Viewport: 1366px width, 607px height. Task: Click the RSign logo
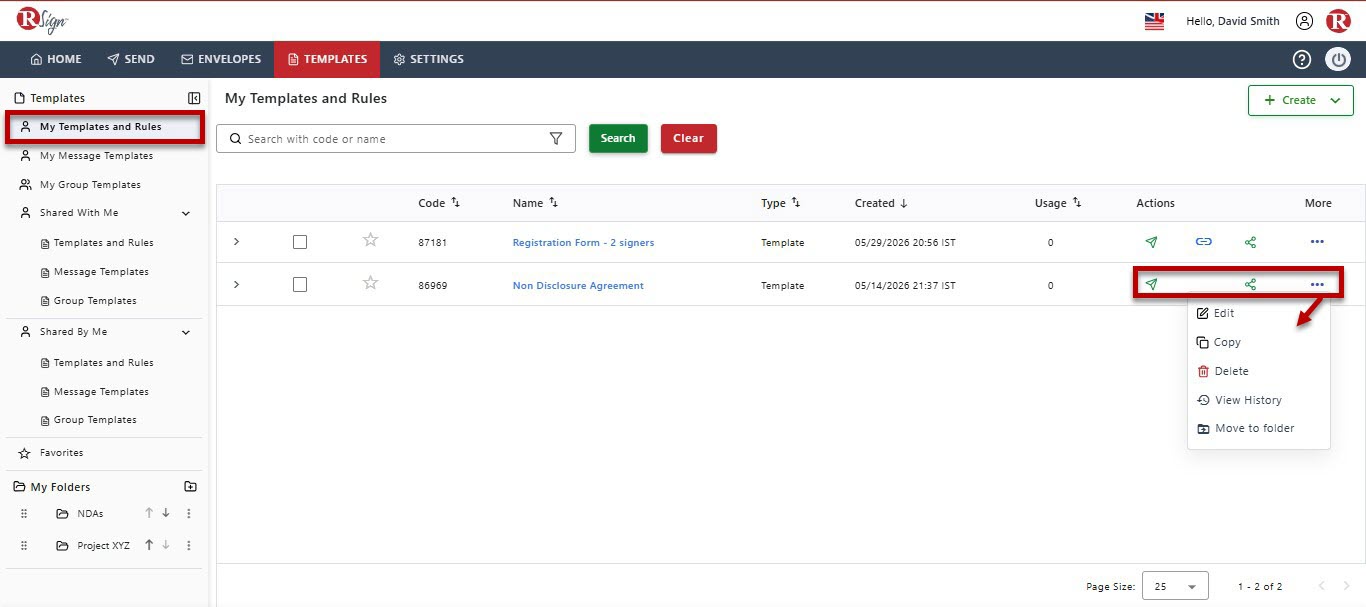pyautogui.click(x=42, y=20)
